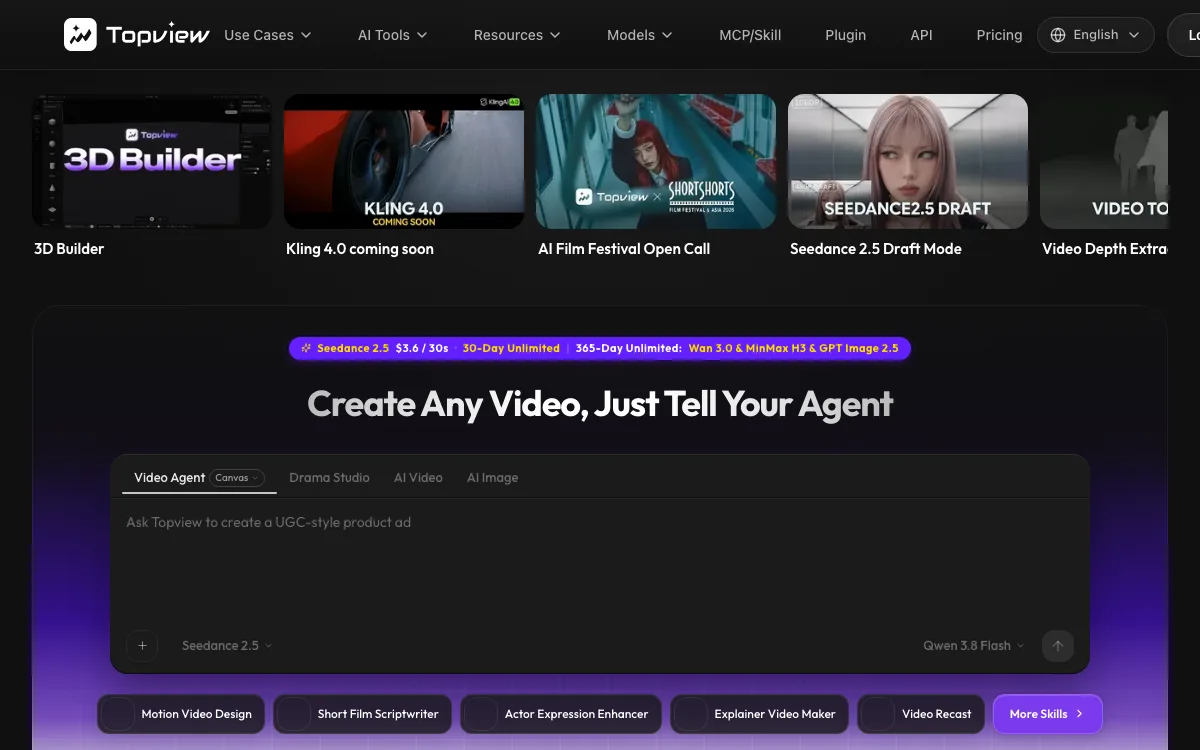Select the Short Film Scriptwriter skill
Screen dimensions: 1200x750
tap(362, 714)
